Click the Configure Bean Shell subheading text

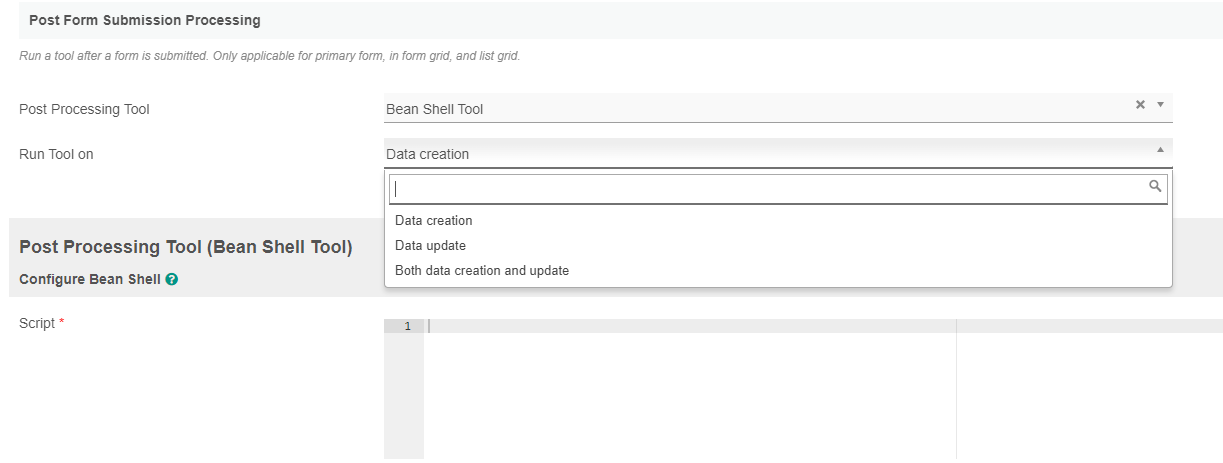[x=89, y=280]
